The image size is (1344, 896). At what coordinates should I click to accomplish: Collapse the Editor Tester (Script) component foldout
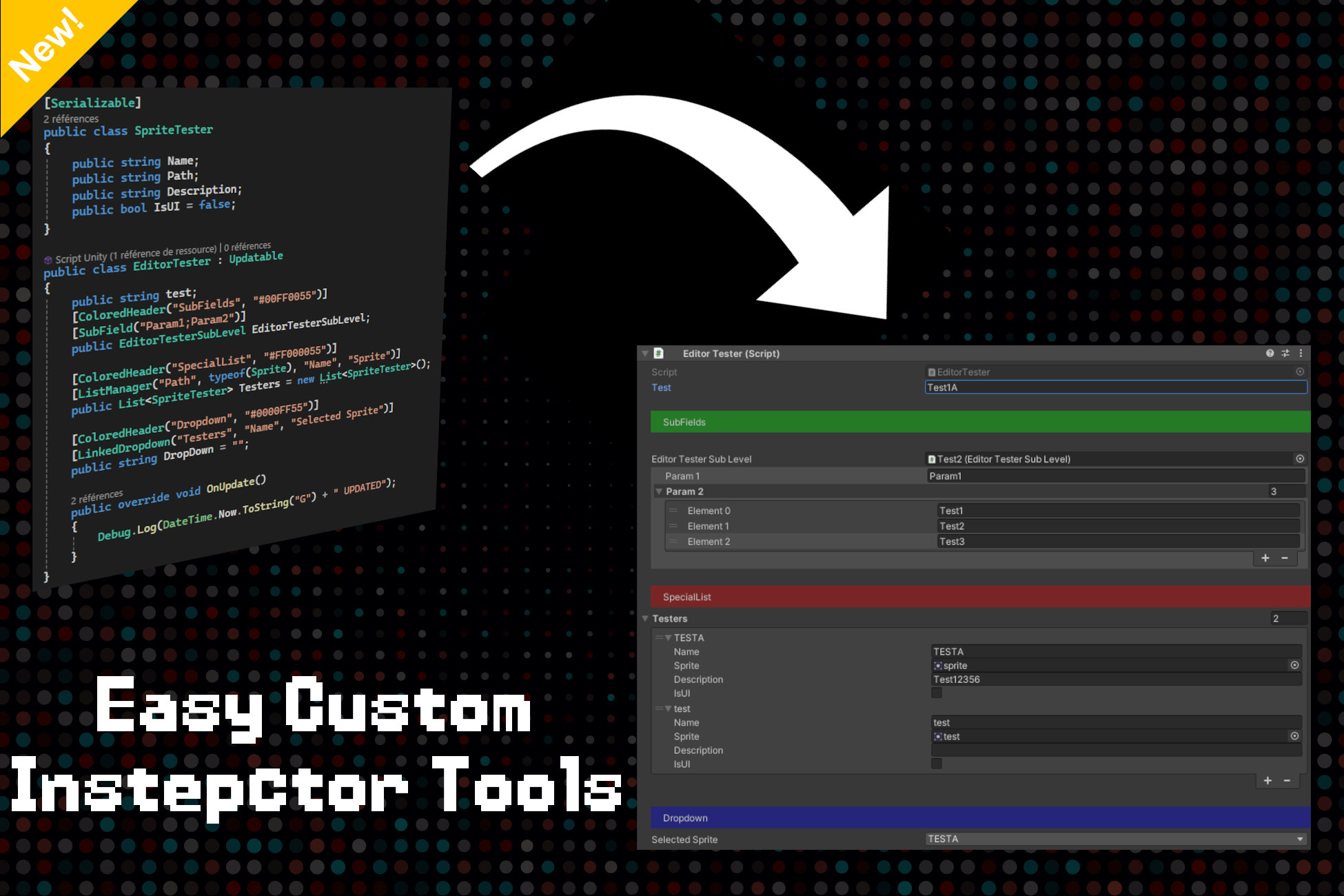click(x=645, y=354)
